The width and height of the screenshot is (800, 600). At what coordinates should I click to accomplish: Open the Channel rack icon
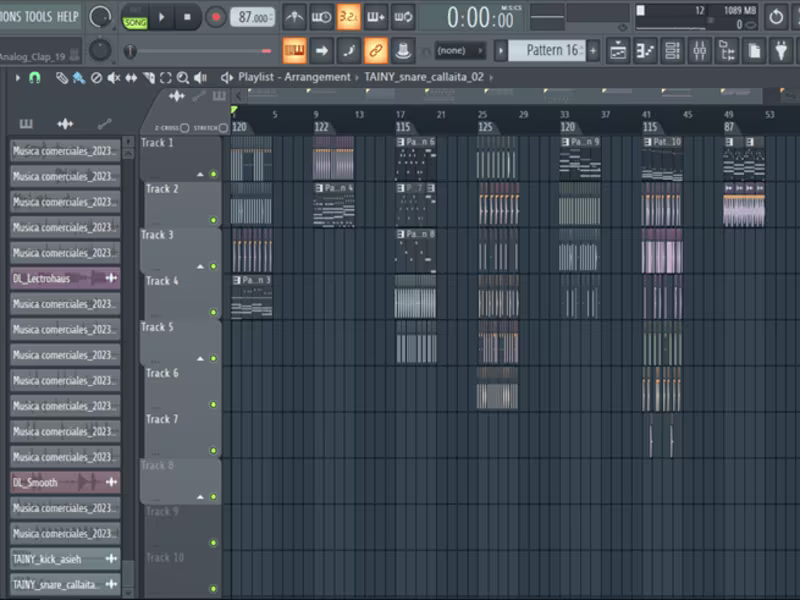673,48
